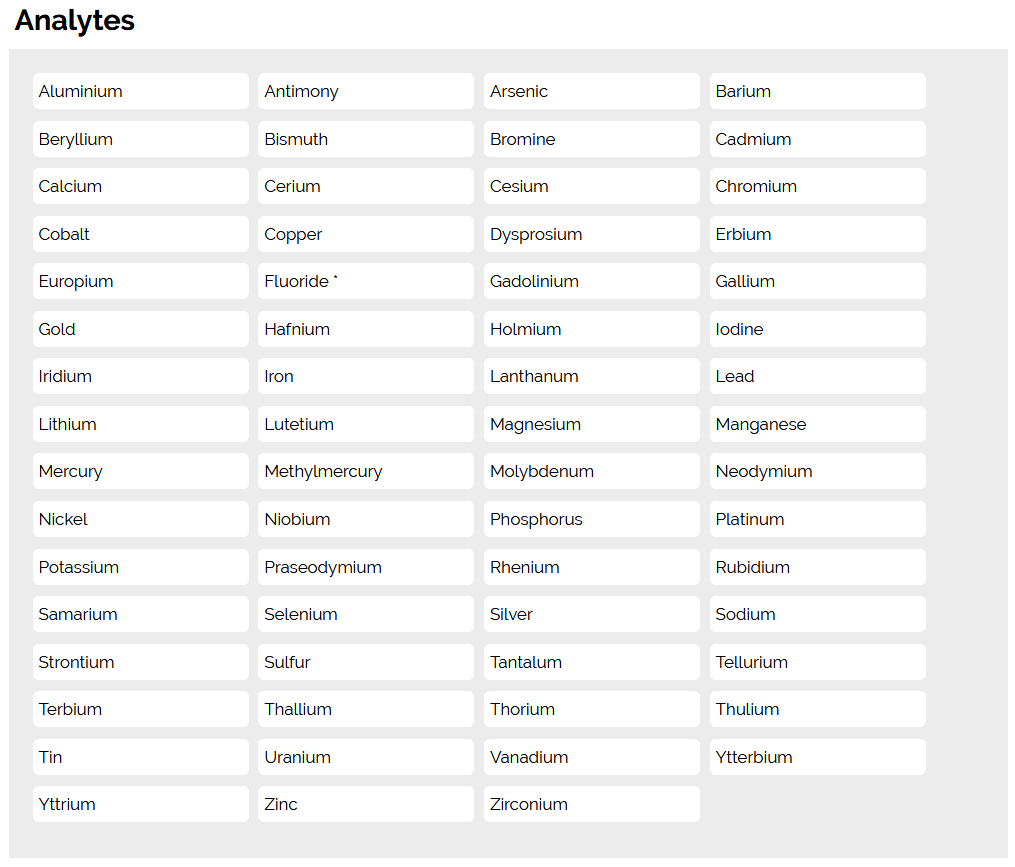This screenshot has width=1015, height=867.
Task: Pick Strontium
Action: [140, 663]
